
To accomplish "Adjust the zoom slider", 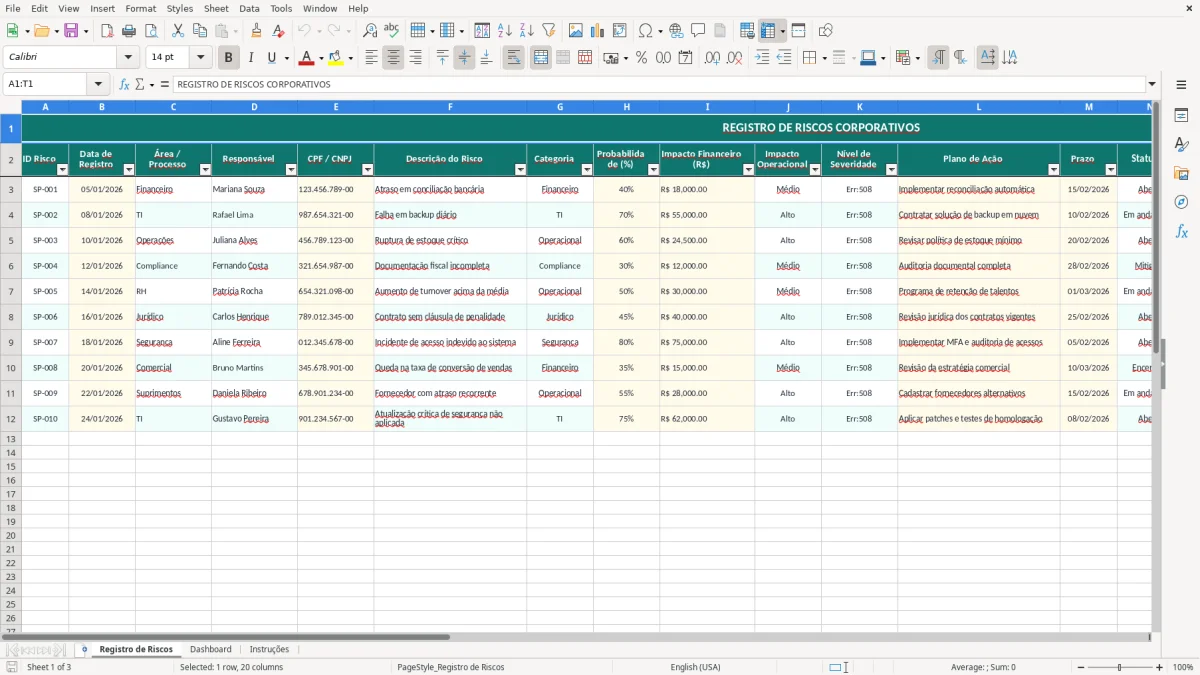I will 1119,667.
